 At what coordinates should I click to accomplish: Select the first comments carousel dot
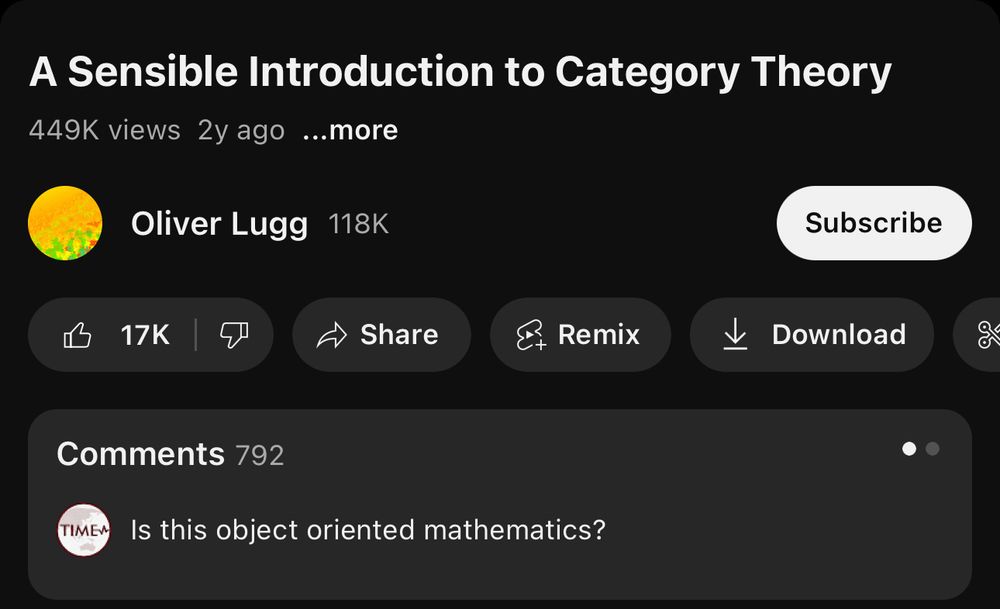coord(908,449)
